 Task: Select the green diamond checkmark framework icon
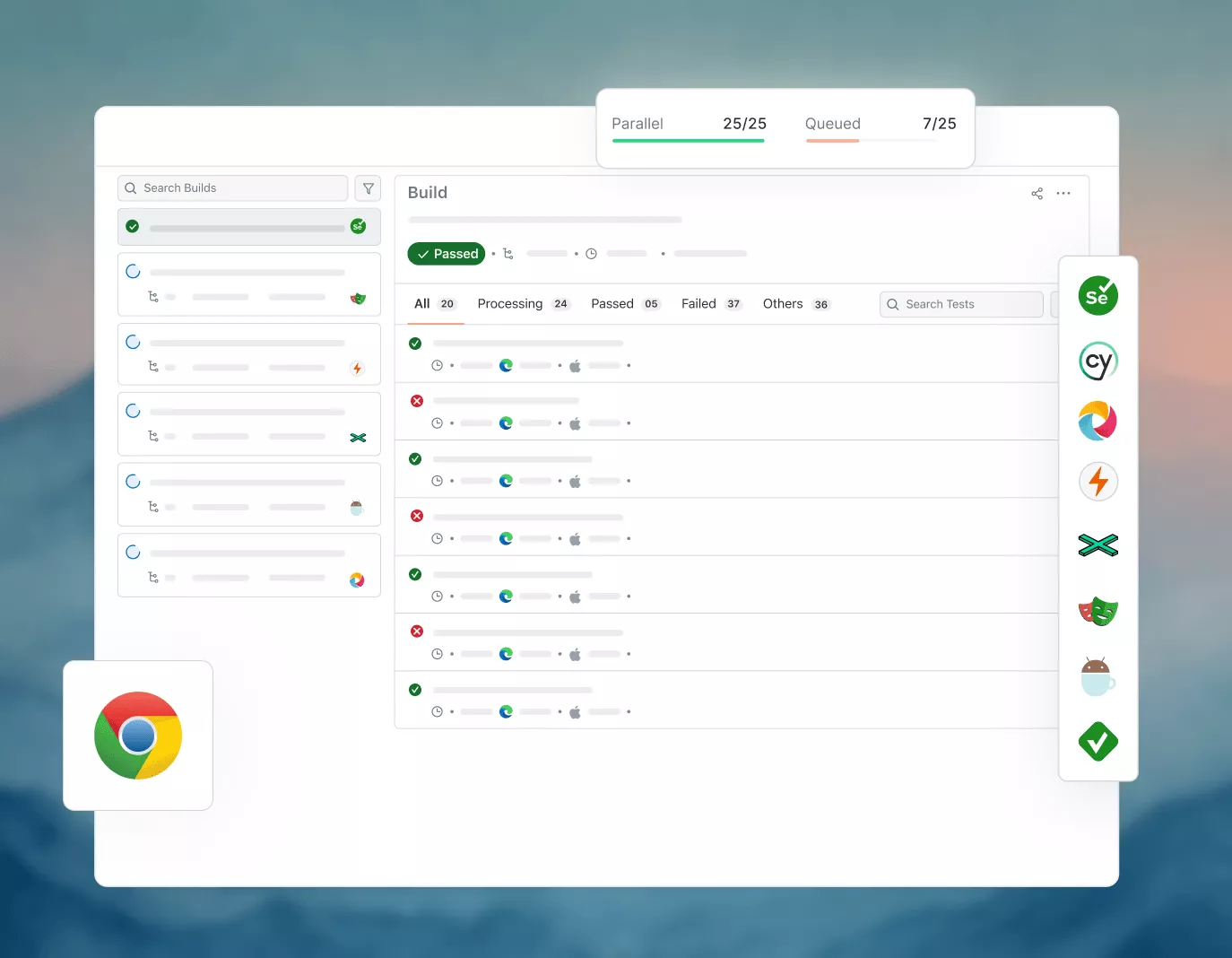1098,742
